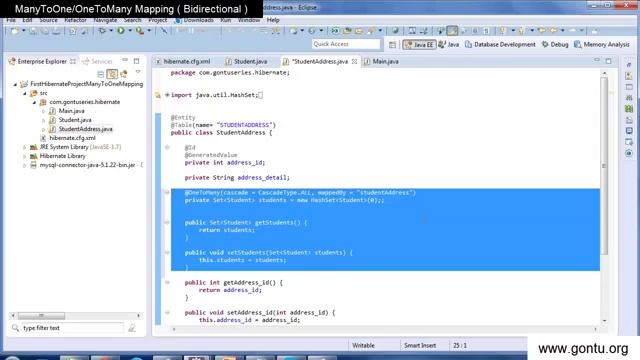The height and width of the screenshot is (360, 640).
Task: Select hibernate.cfg.xml in the explorer tree
Action: 72,138
